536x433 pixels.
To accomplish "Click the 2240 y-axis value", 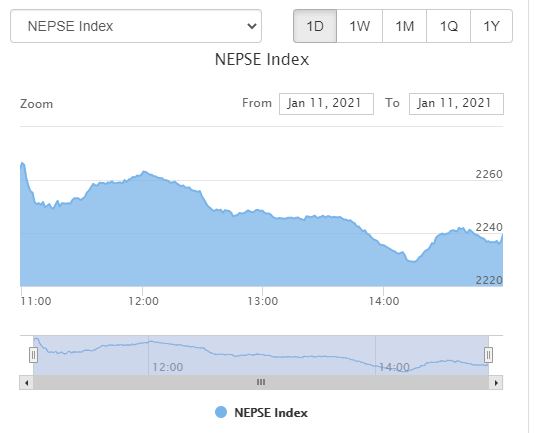I will click(489, 227).
